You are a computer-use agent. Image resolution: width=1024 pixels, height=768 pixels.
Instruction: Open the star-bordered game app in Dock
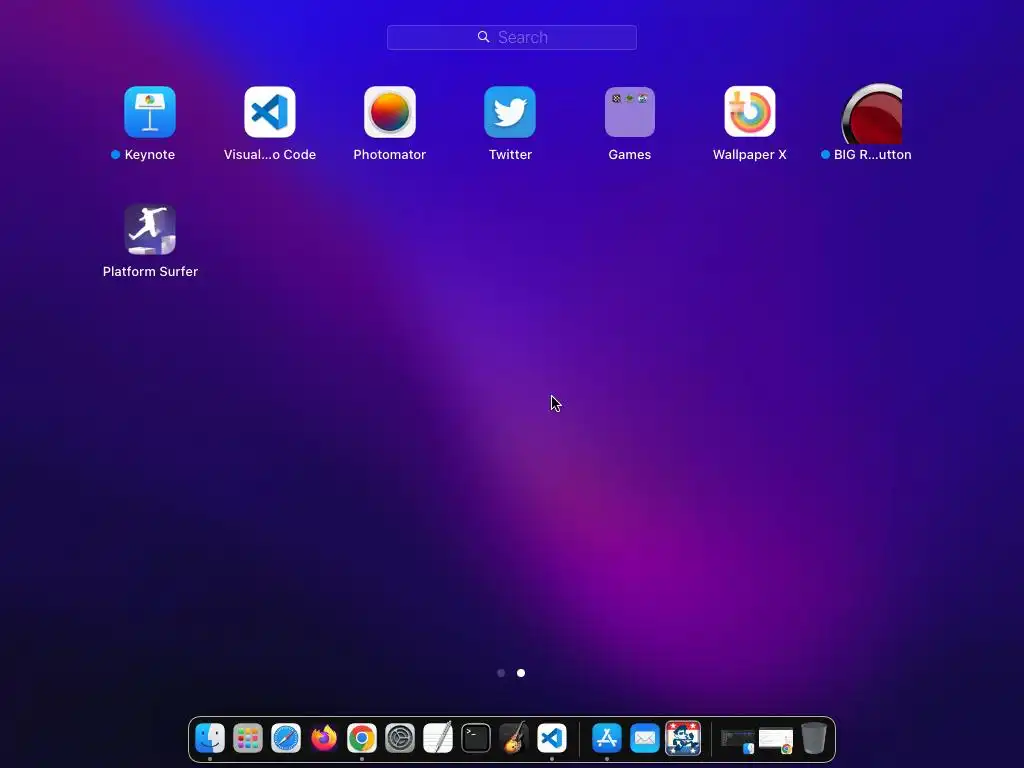tap(683, 739)
